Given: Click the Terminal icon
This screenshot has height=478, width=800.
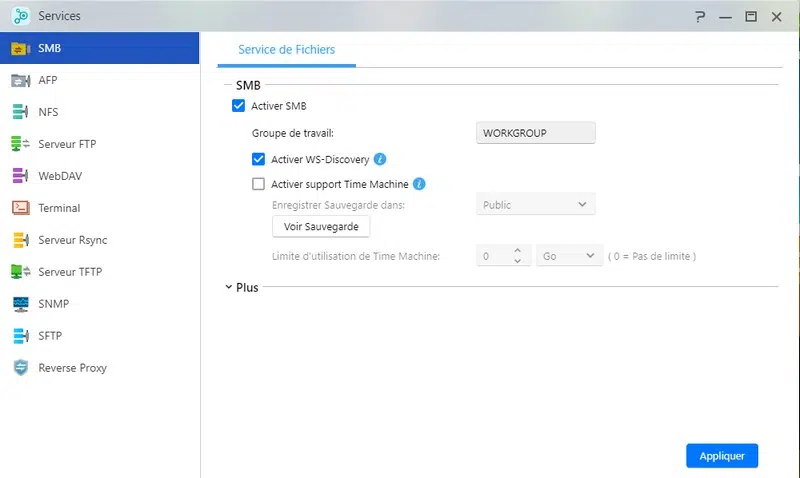Looking at the screenshot, I should (20, 208).
